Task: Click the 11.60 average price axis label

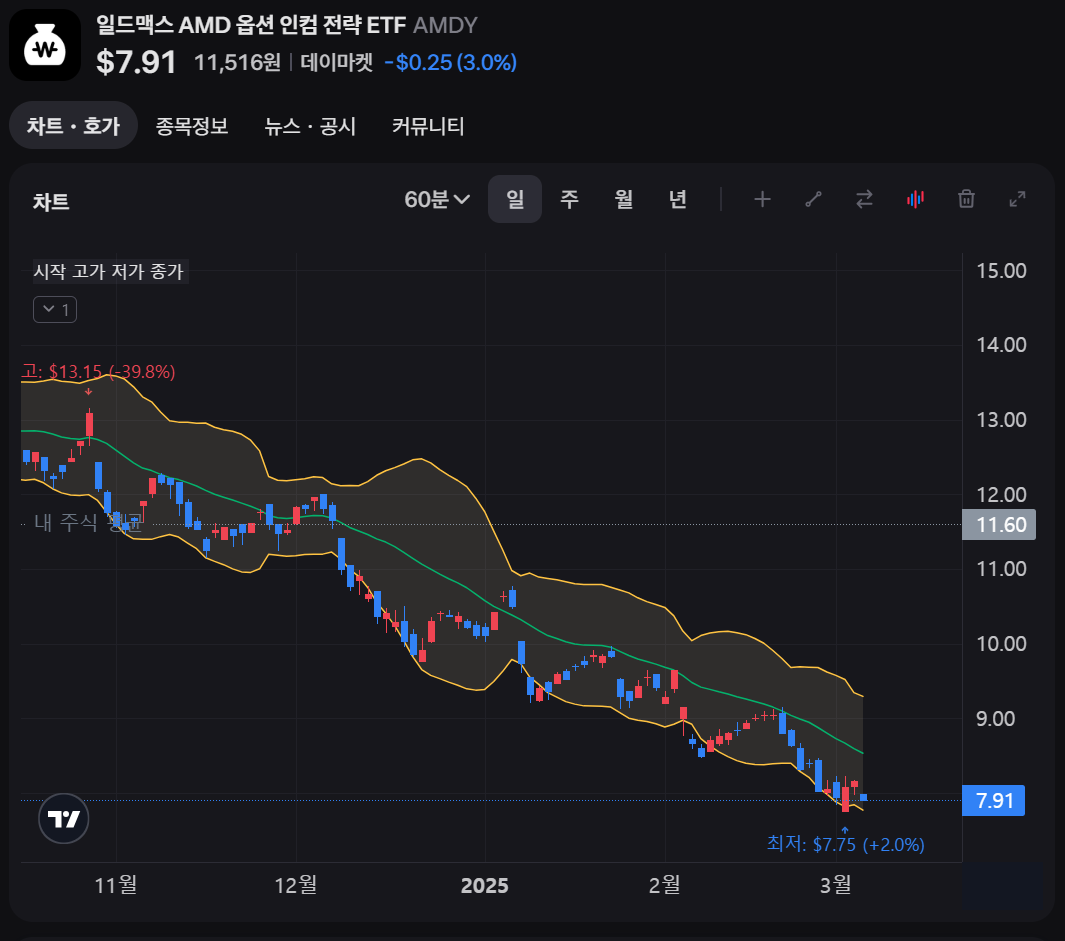Action: tap(999, 525)
